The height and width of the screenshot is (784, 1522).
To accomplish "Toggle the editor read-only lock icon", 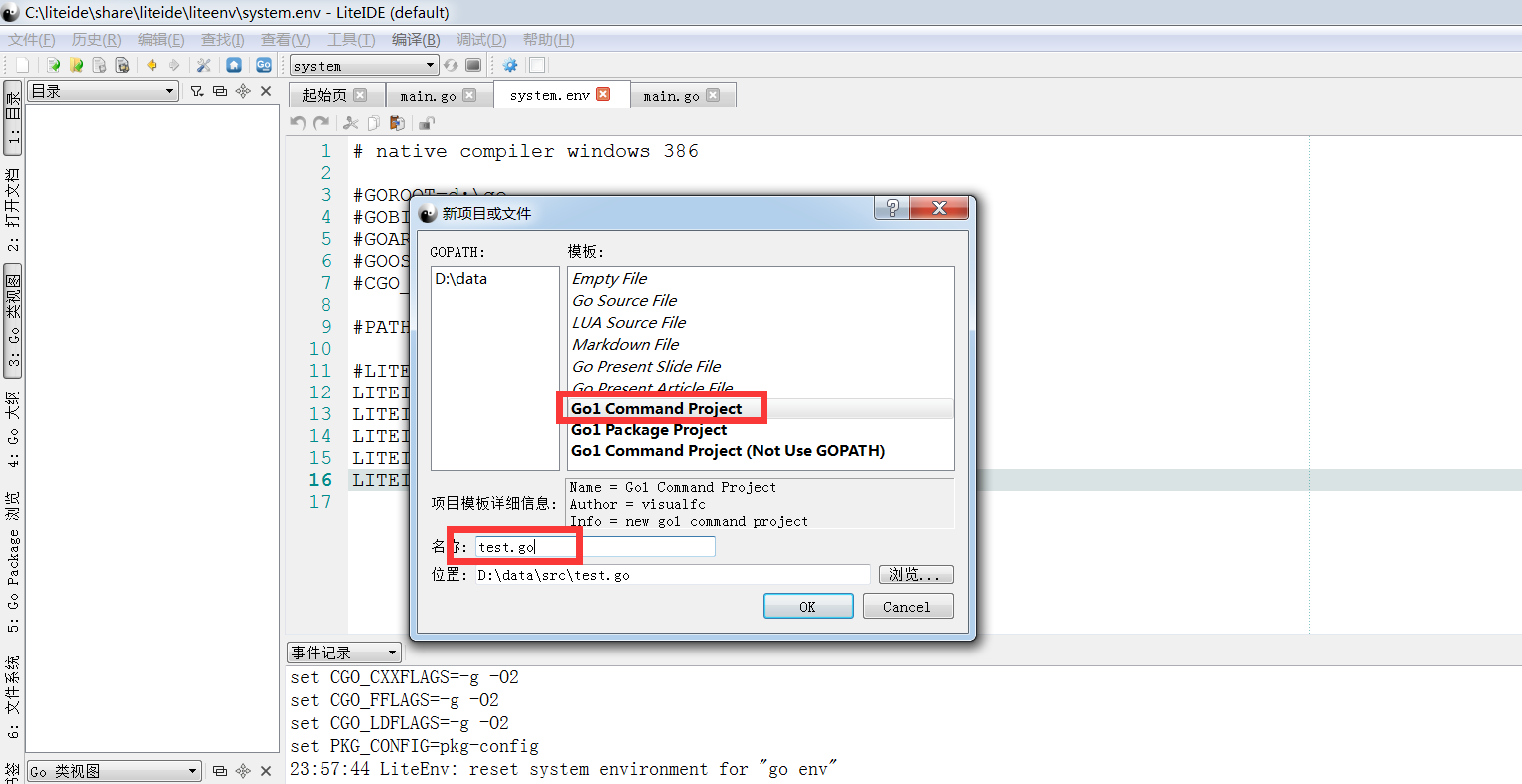I will click(427, 123).
